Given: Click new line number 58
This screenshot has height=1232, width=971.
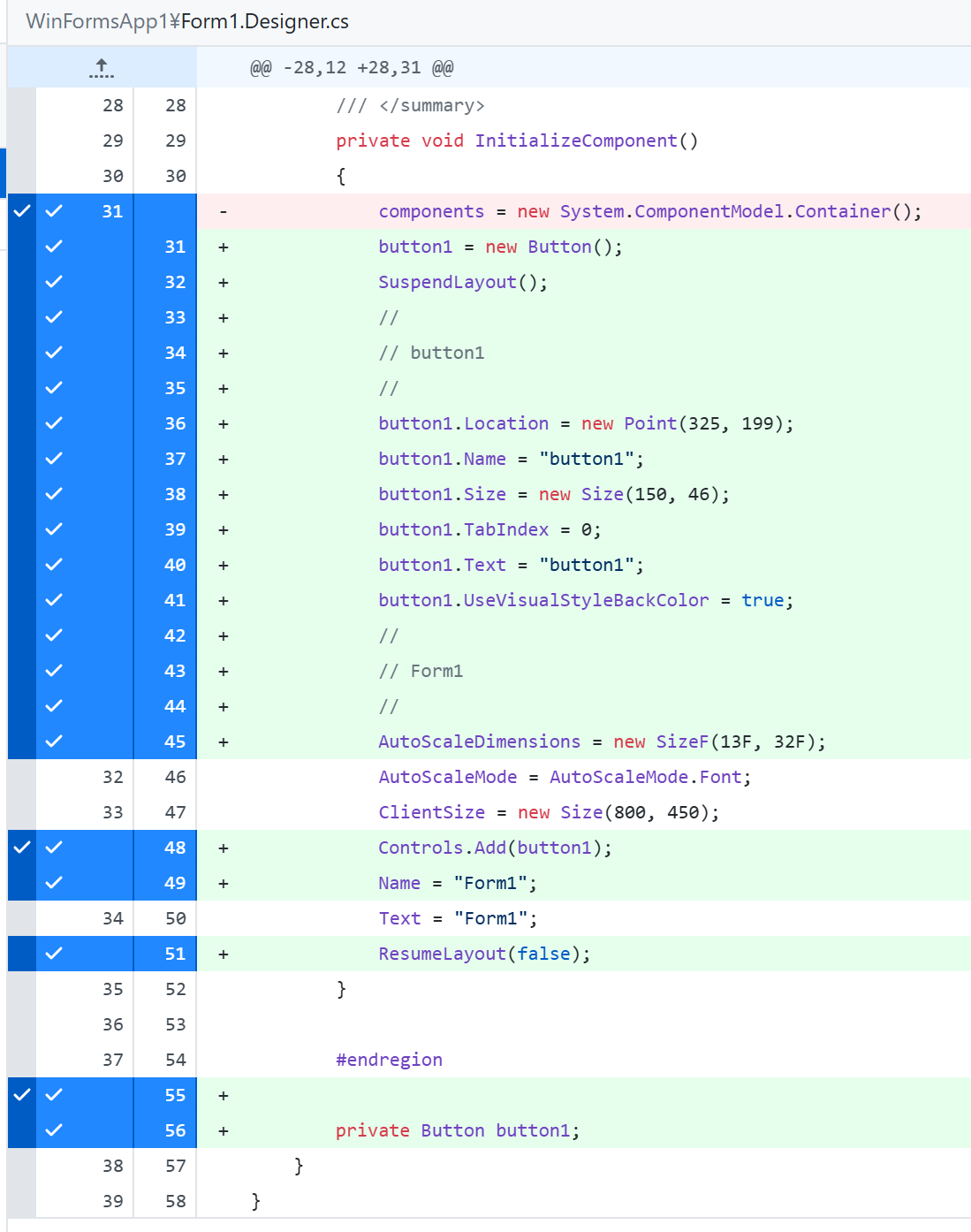Looking at the screenshot, I should pos(176,1201).
